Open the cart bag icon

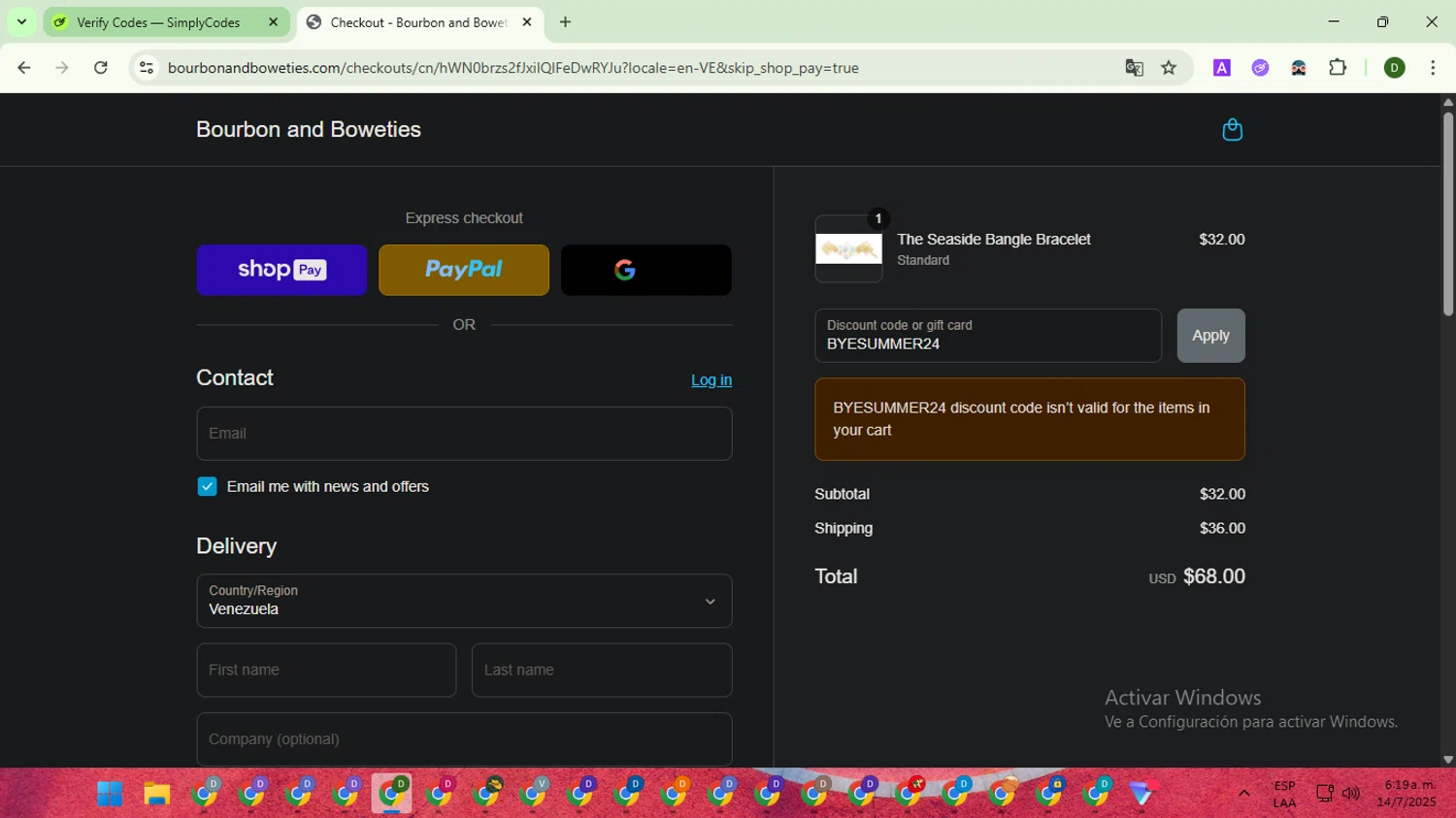[x=1232, y=129]
